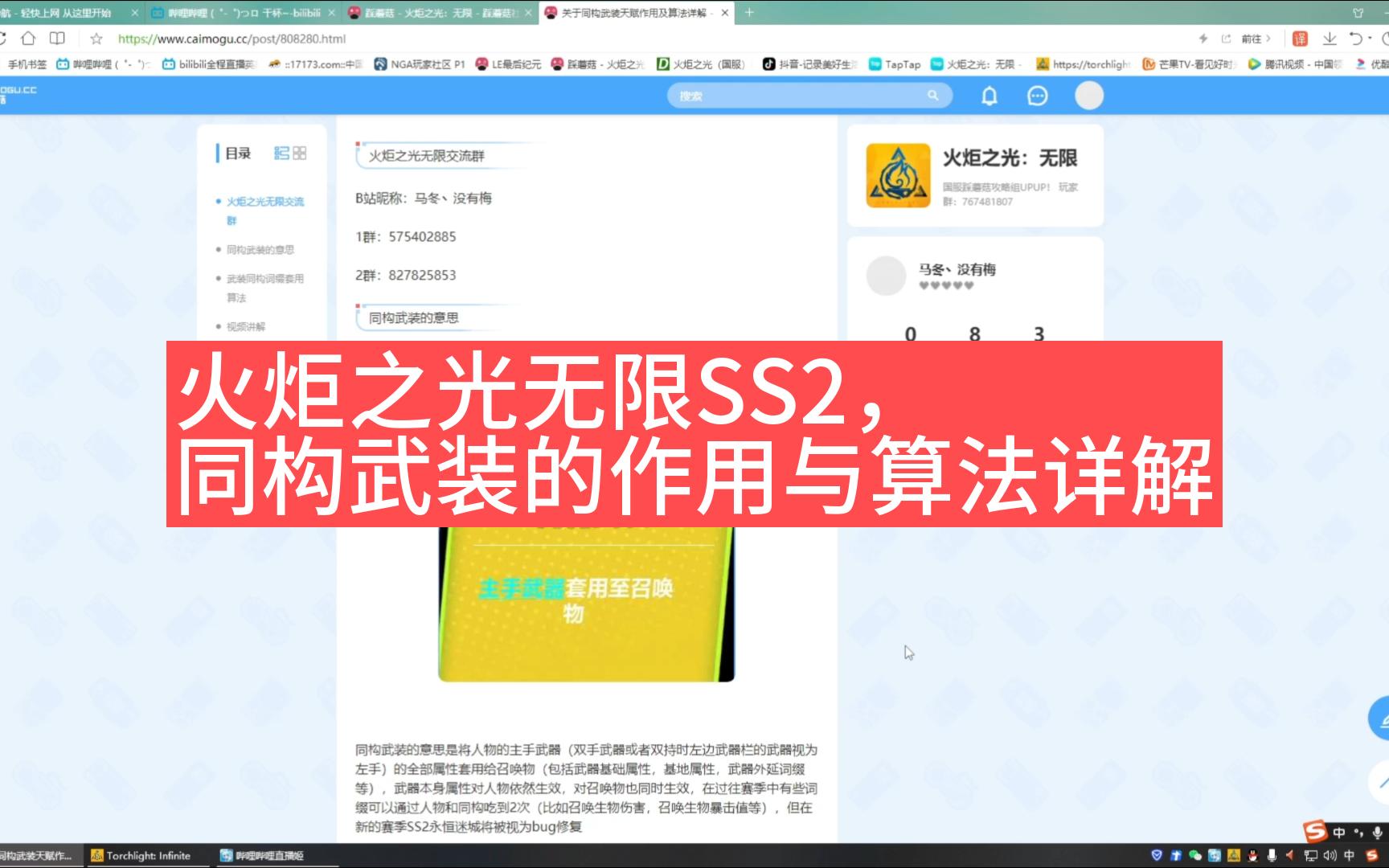Open the chat messages bubble icon
Screen dimensions: 1389x868
(x=1038, y=96)
